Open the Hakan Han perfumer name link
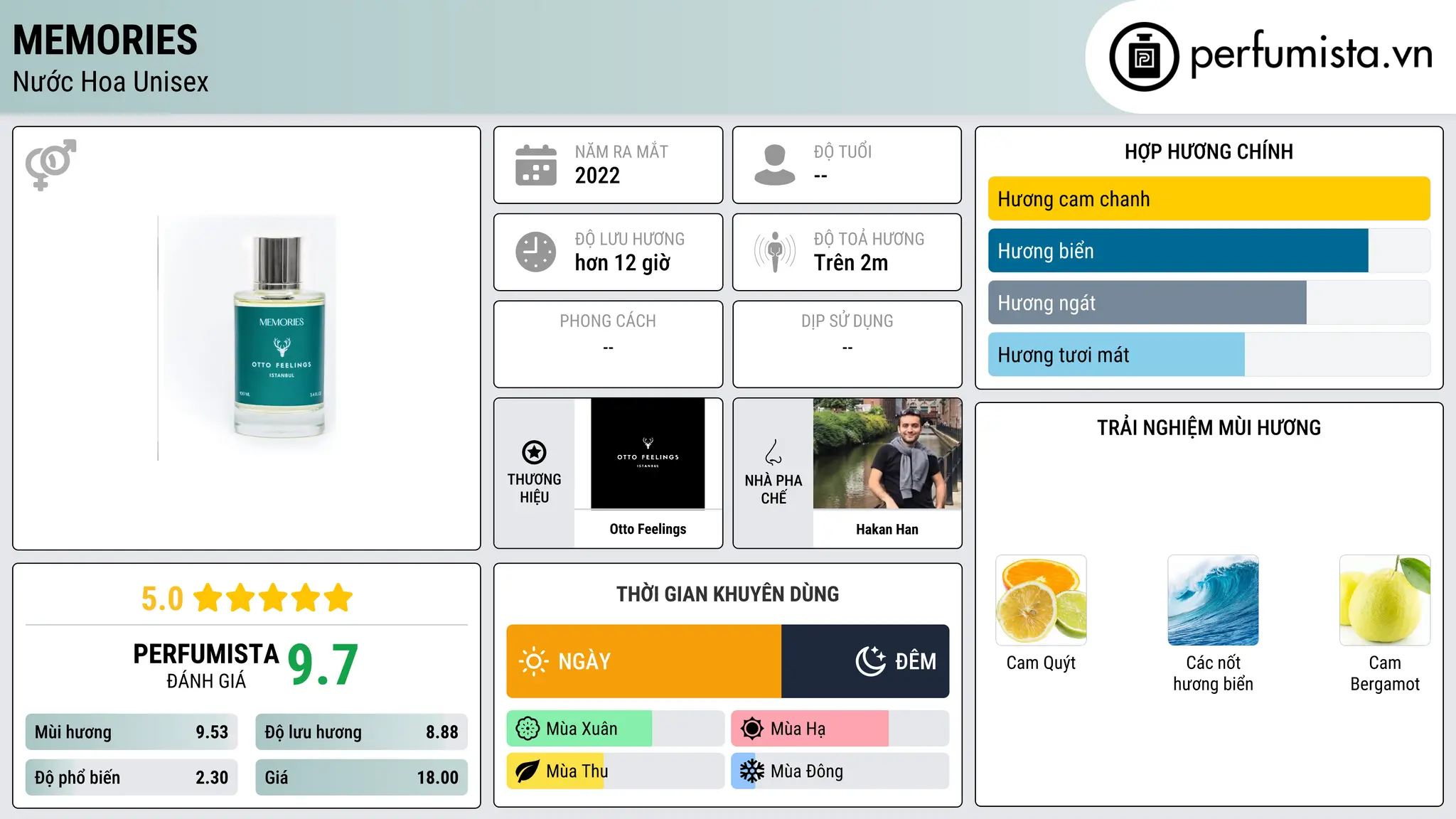The width and height of the screenshot is (1456, 819). pos(887,529)
